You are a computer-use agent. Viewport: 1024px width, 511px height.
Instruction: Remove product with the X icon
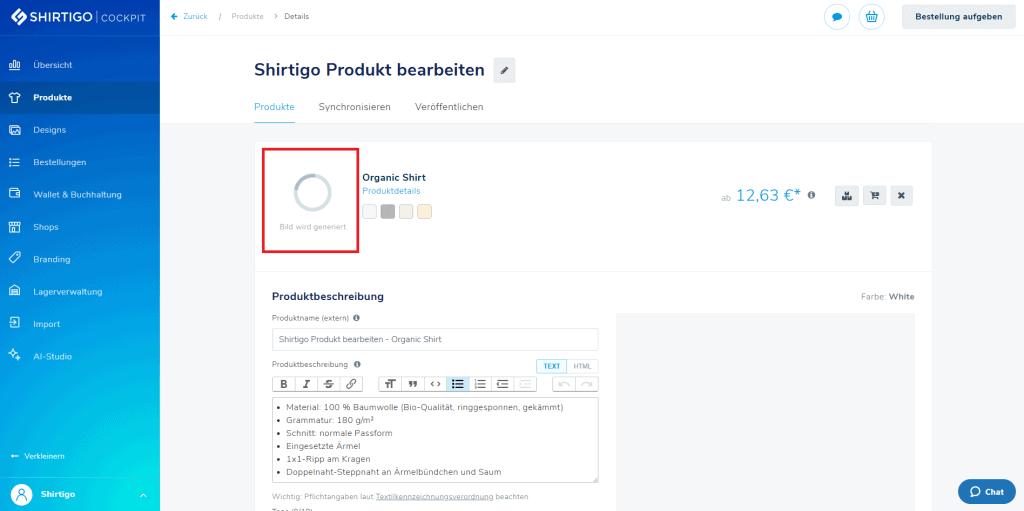pyautogui.click(x=901, y=196)
